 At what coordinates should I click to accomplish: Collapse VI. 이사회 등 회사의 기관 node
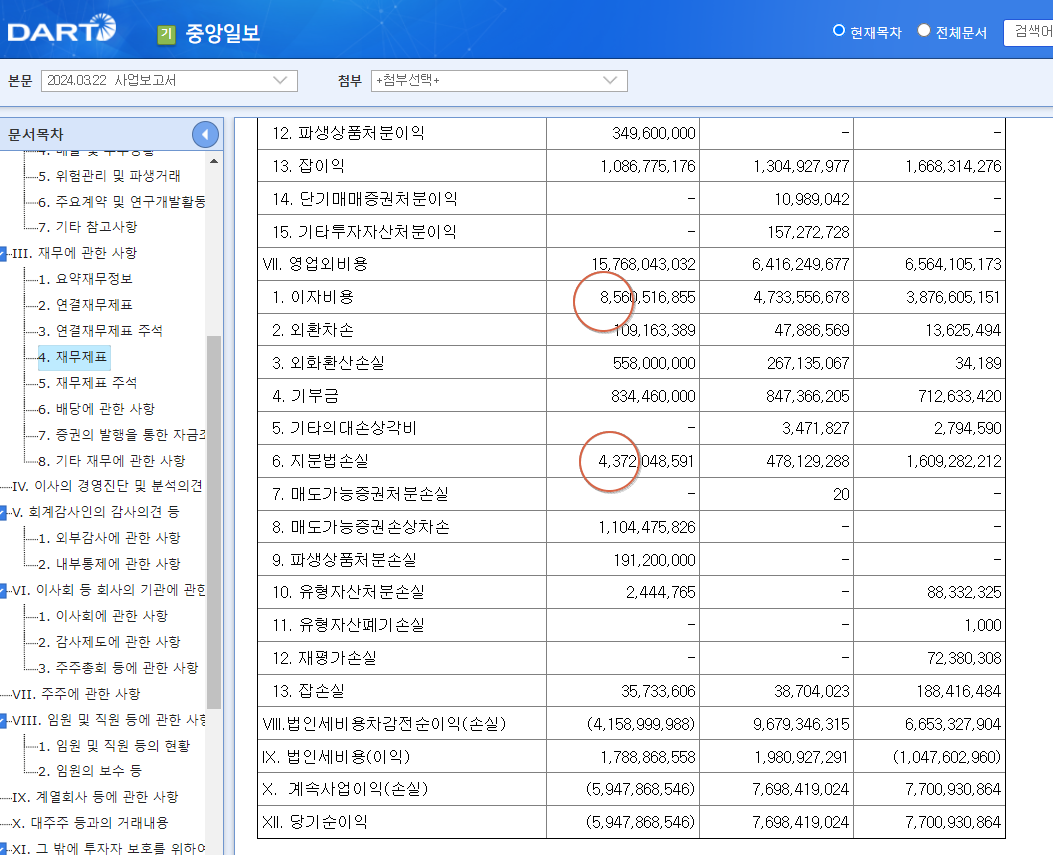(x=3, y=590)
